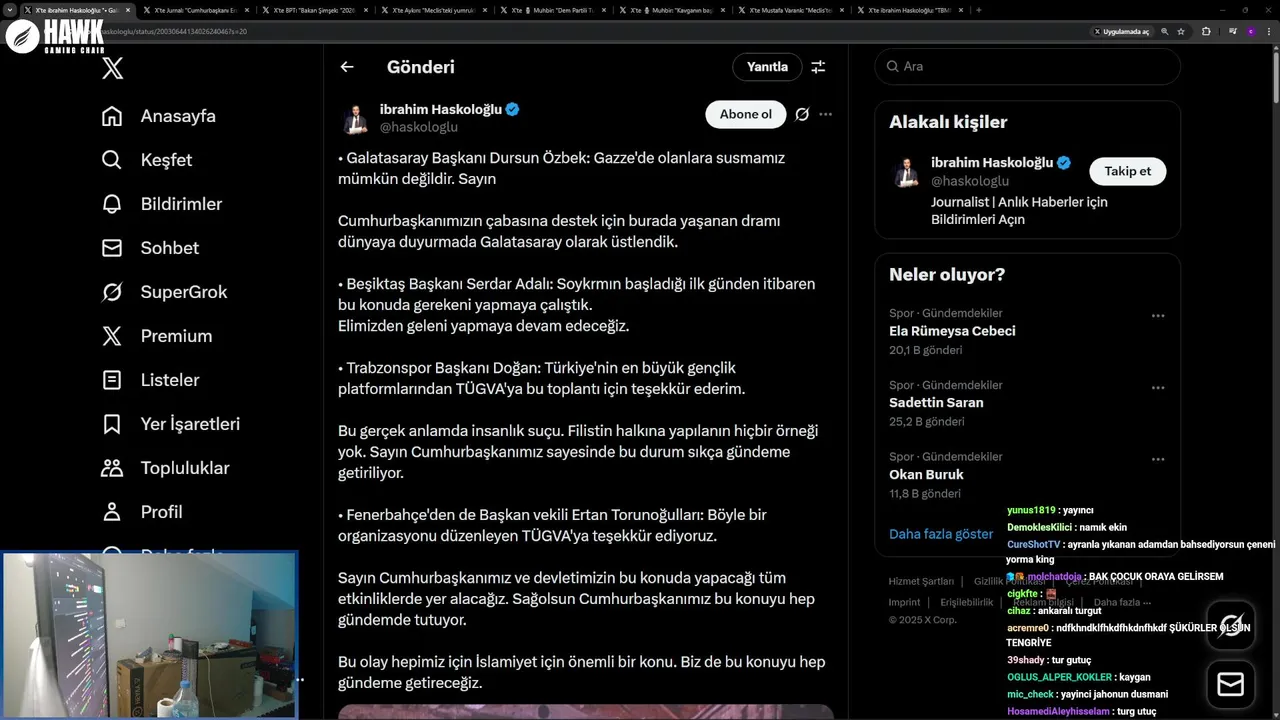Open Listeler in the sidebar
The height and width of the screenshot is (720, 1280).
point(150,380)
